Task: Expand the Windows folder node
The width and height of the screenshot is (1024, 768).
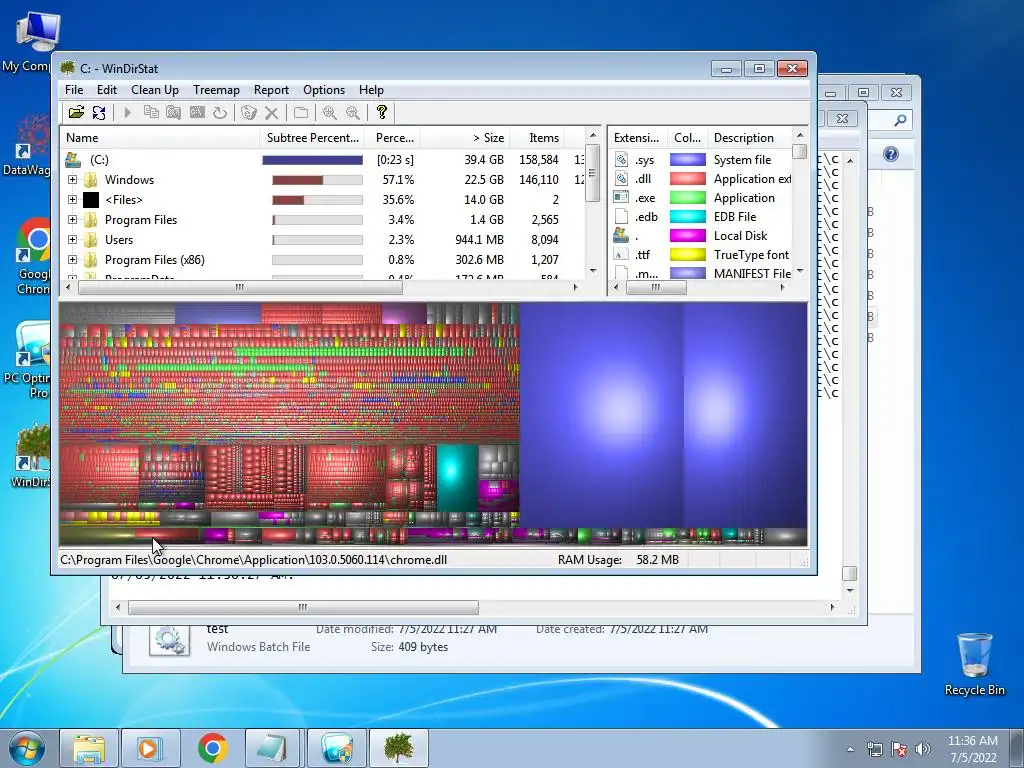Action: tap(72, 180)
